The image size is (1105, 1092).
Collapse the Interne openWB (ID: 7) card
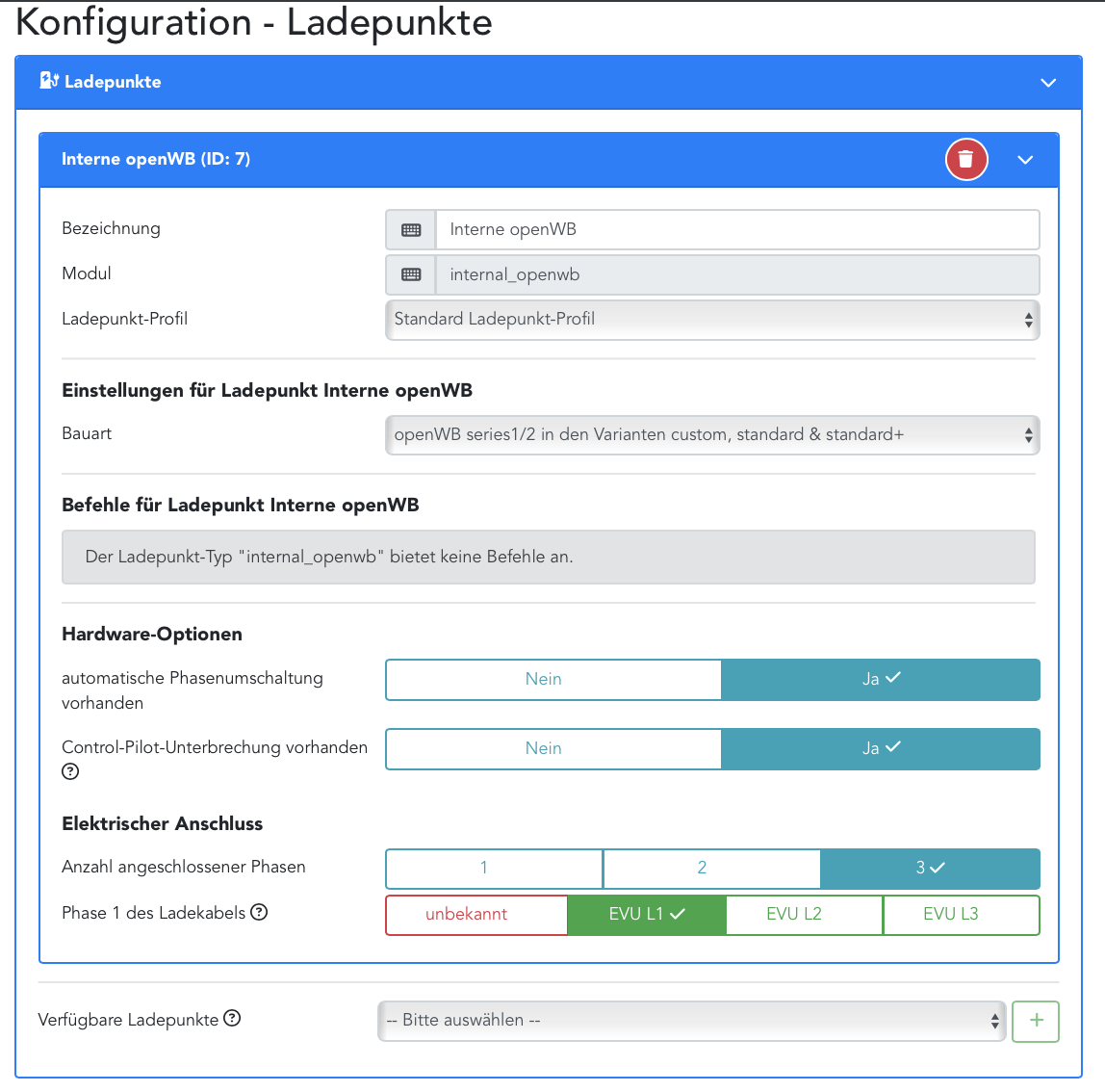tap(1025, 160)
